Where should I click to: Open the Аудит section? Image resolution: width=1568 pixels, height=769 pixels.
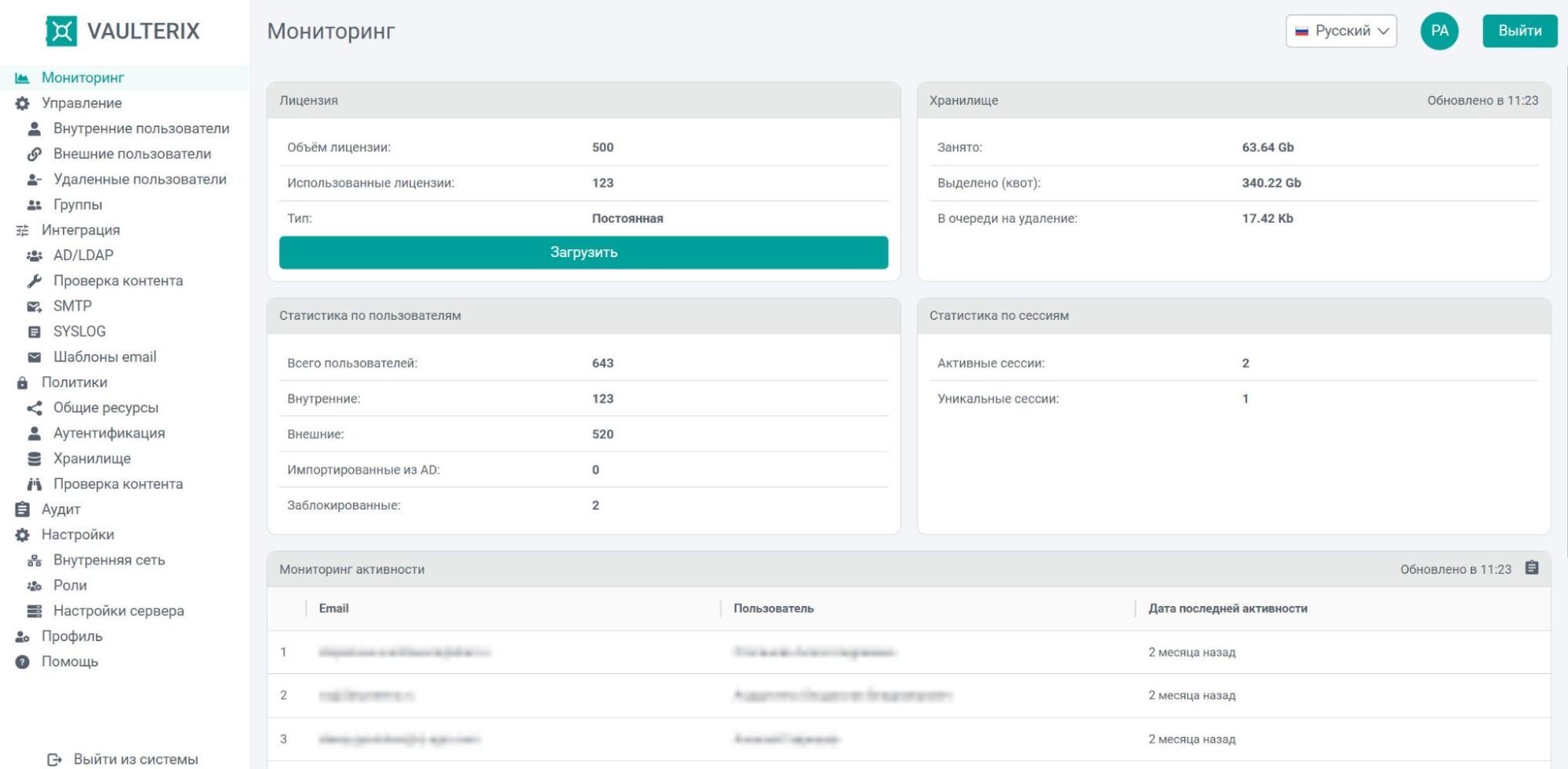pyautogui.click(x=60, y=510)
